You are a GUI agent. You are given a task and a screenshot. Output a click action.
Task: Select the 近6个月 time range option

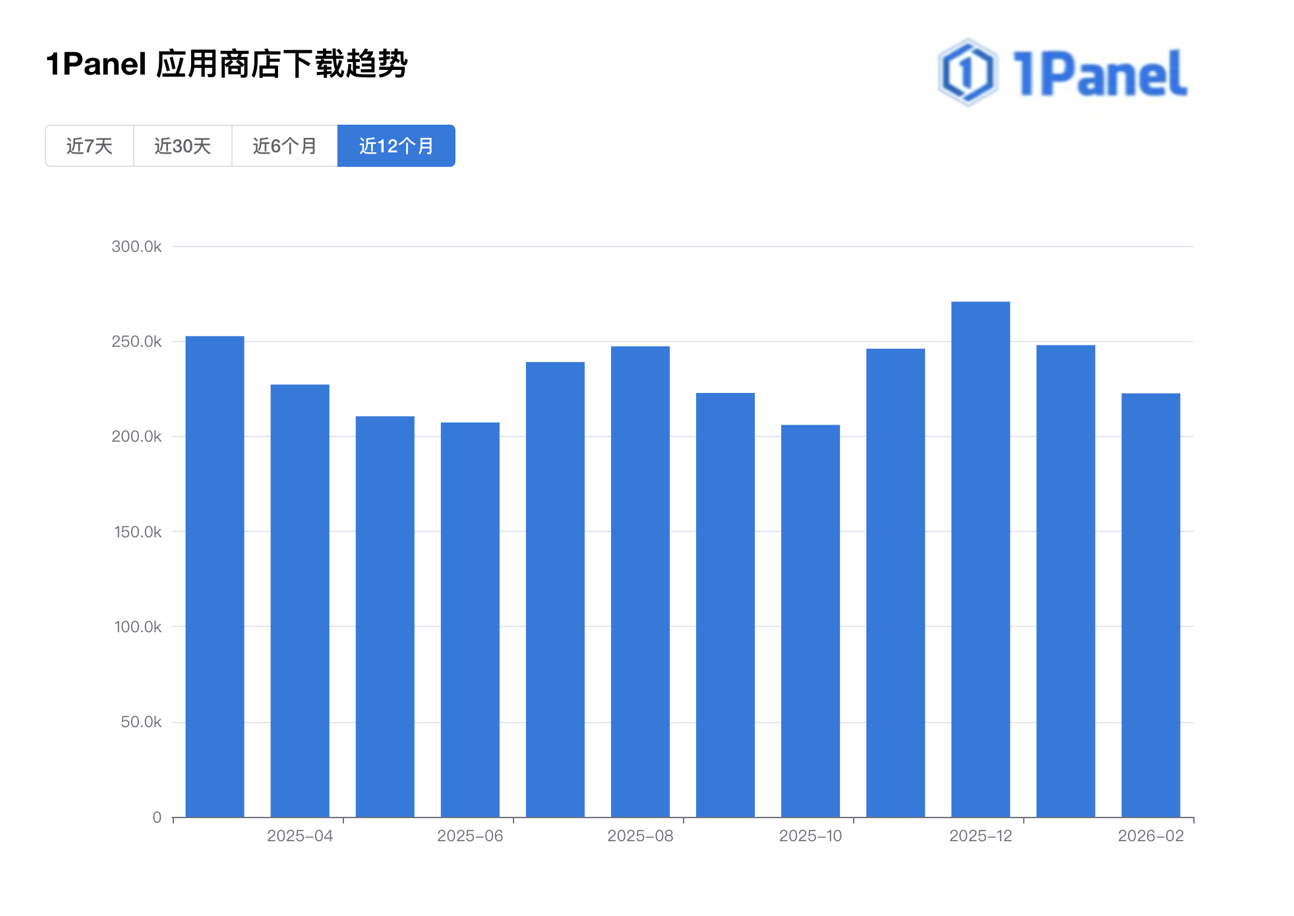[x=283, y=146]
